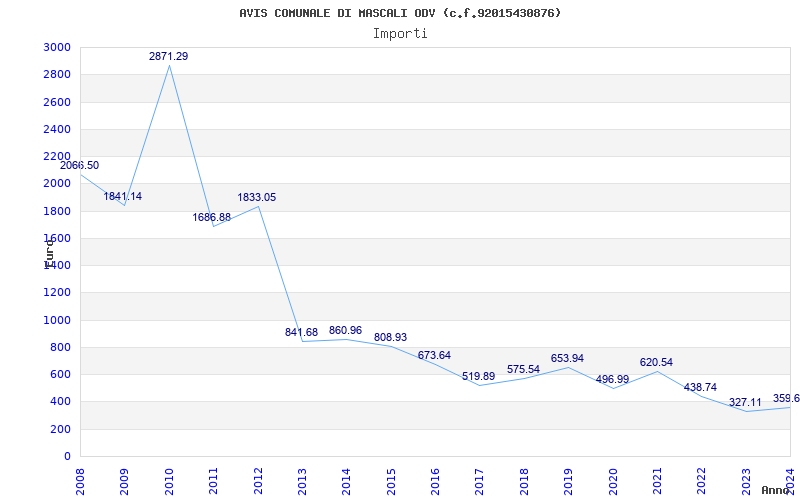The image size is (800, 500).
Task: Click the 1200 y-axis tick label
Action: point(58,293)
